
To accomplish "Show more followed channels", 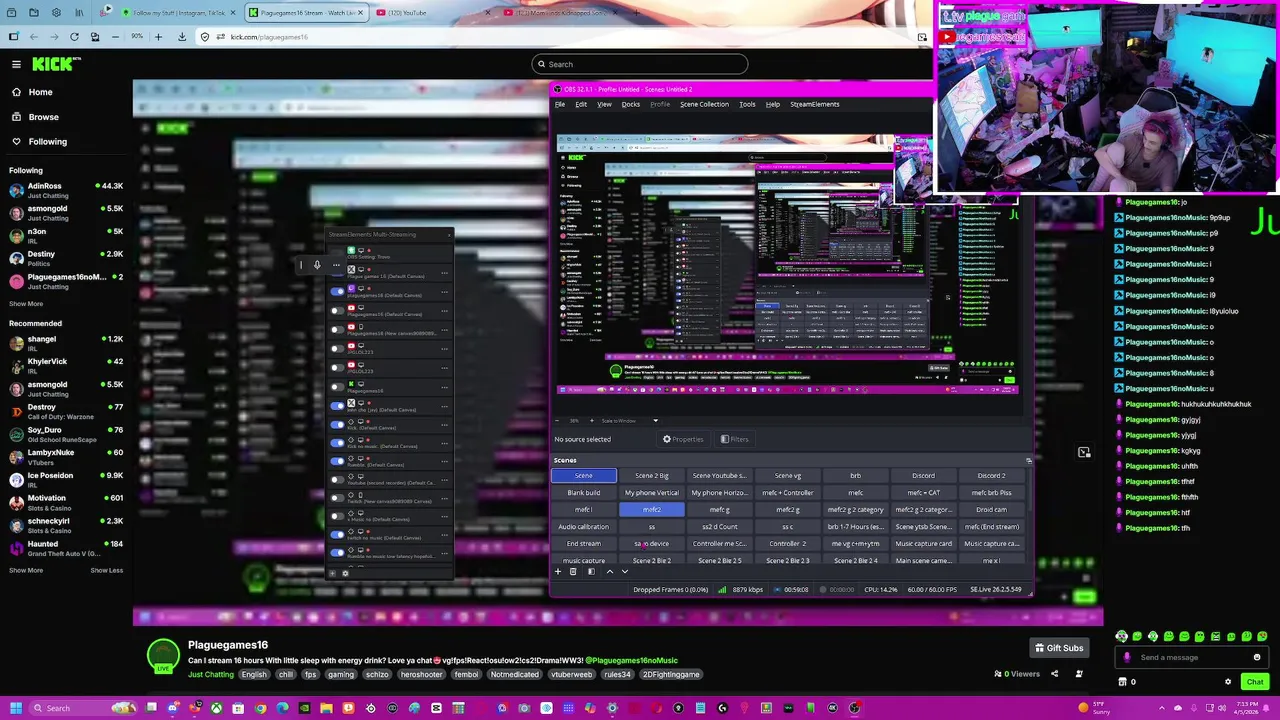I will [x=26, y=303].
